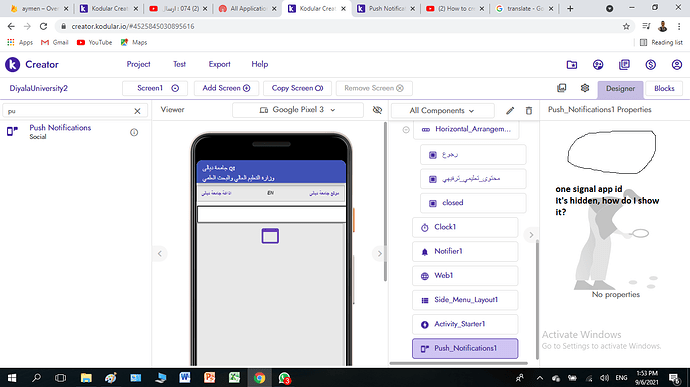This screenshot has width=690, height=387.
Task: Click the Copy Screen button
Action: click(297, 88)
